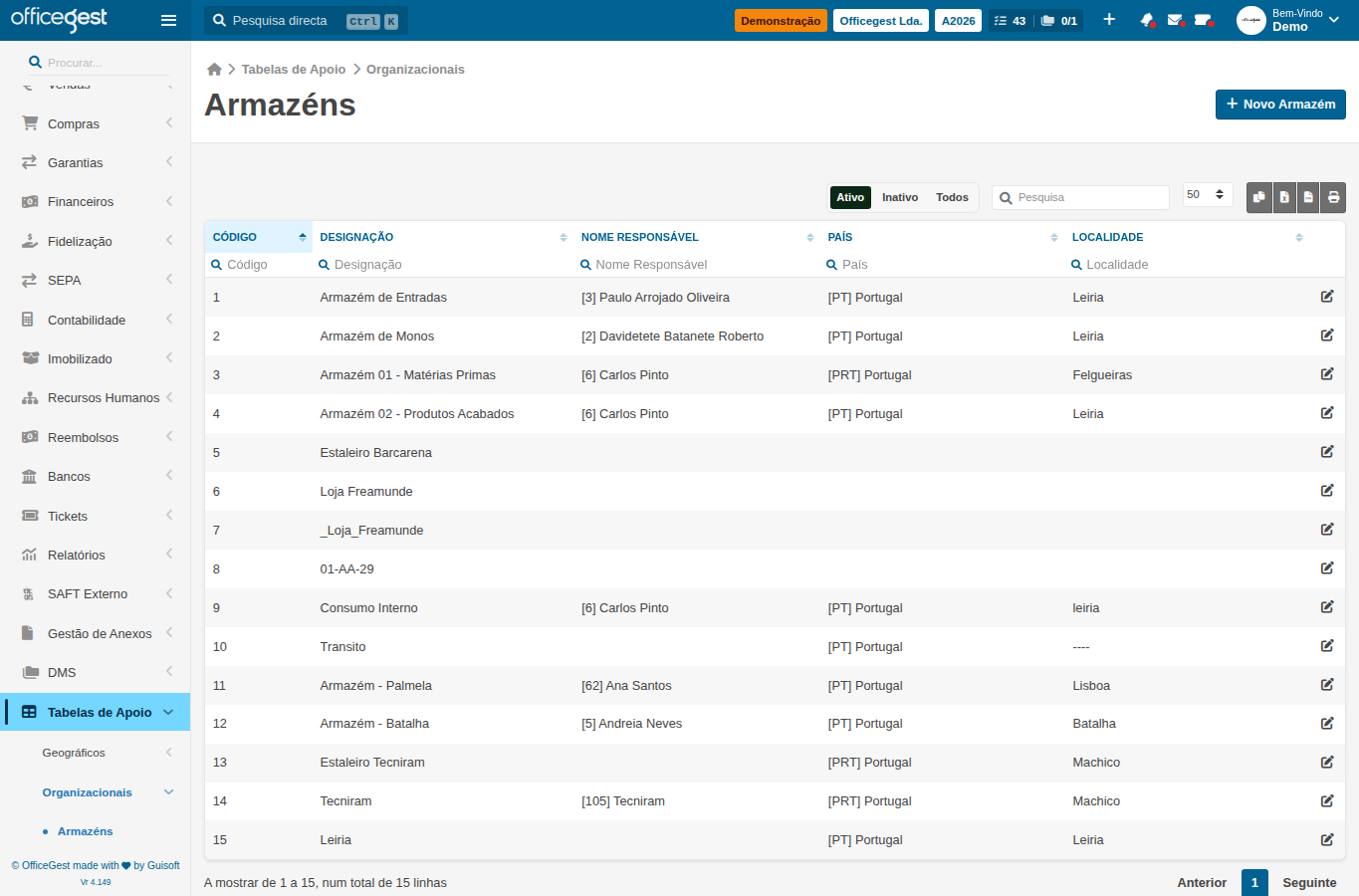Focus the sidebar Procurar search field
1359x896 pixels.
(x=99, y=62)
